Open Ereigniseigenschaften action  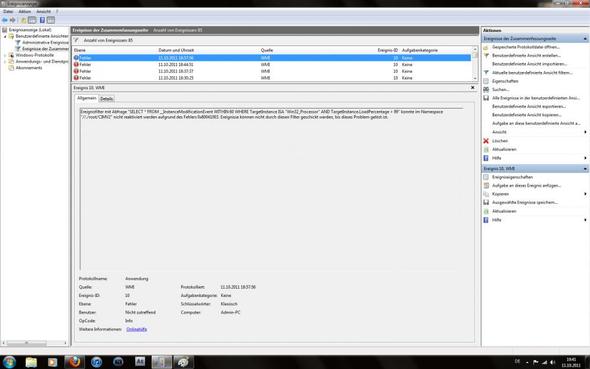pyautogui.click(x=512, y=177)
